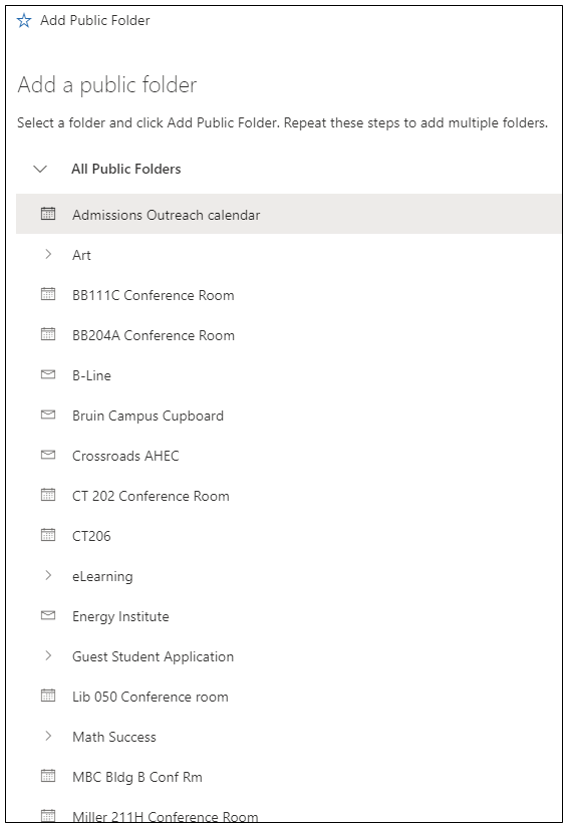This screenshot has height=829, width=569.
Task: Click calendar icon next to BB111C Conference Room
Action: coord(48,294)
